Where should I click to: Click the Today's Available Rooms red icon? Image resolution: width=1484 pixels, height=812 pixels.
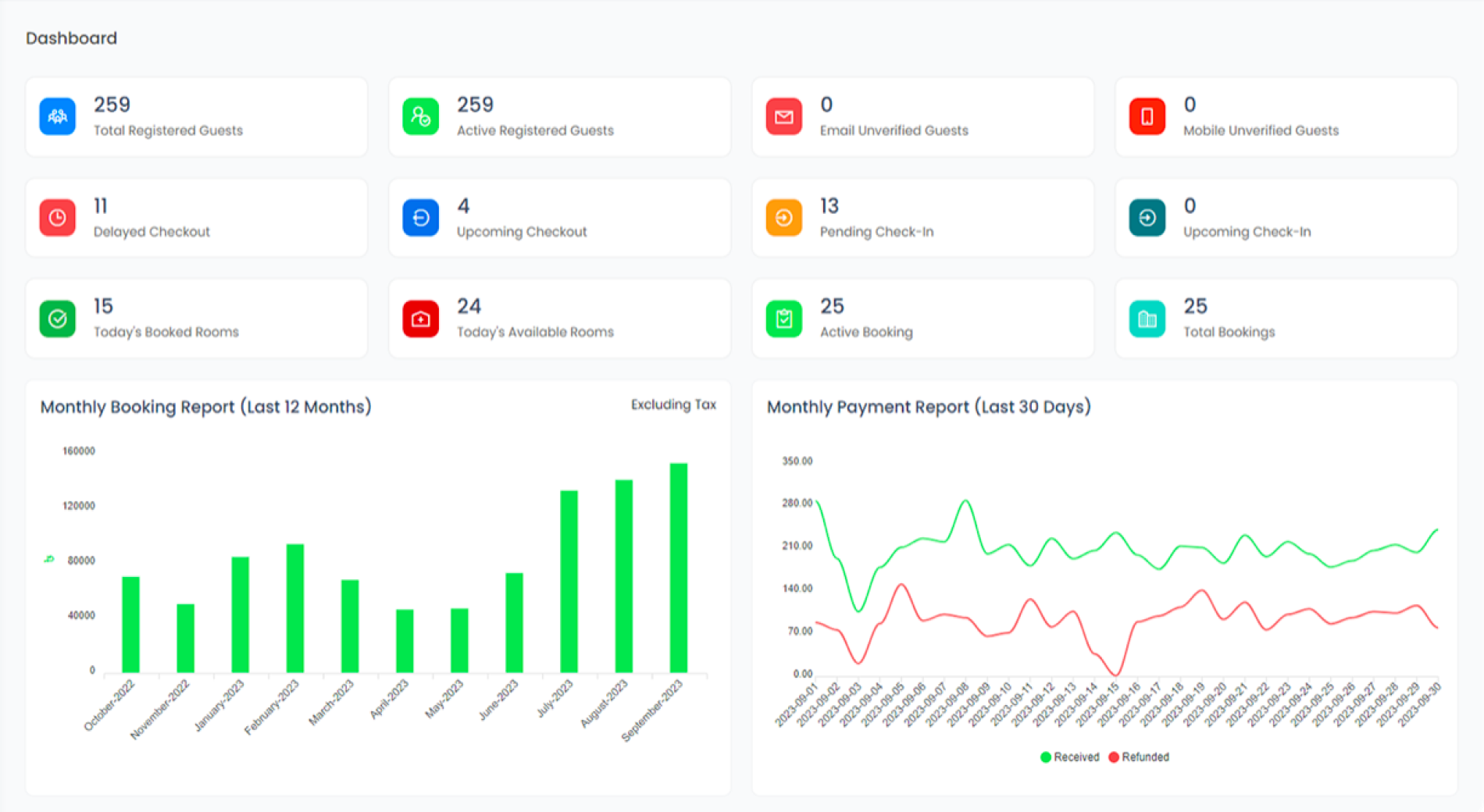[x=420, y=319]
